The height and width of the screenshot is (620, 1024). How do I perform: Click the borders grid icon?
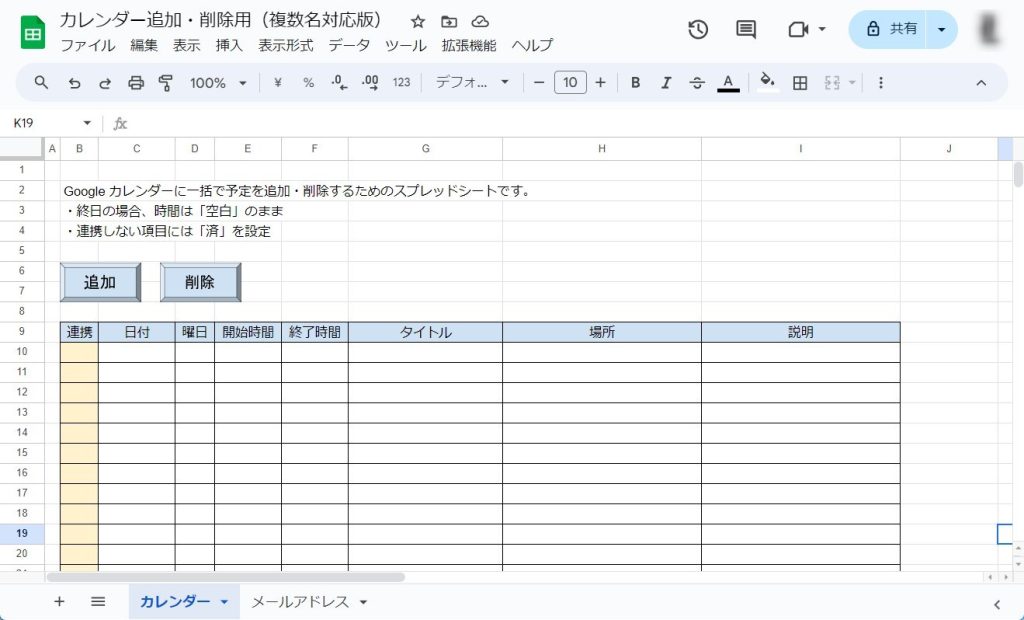tap(800, 83)
